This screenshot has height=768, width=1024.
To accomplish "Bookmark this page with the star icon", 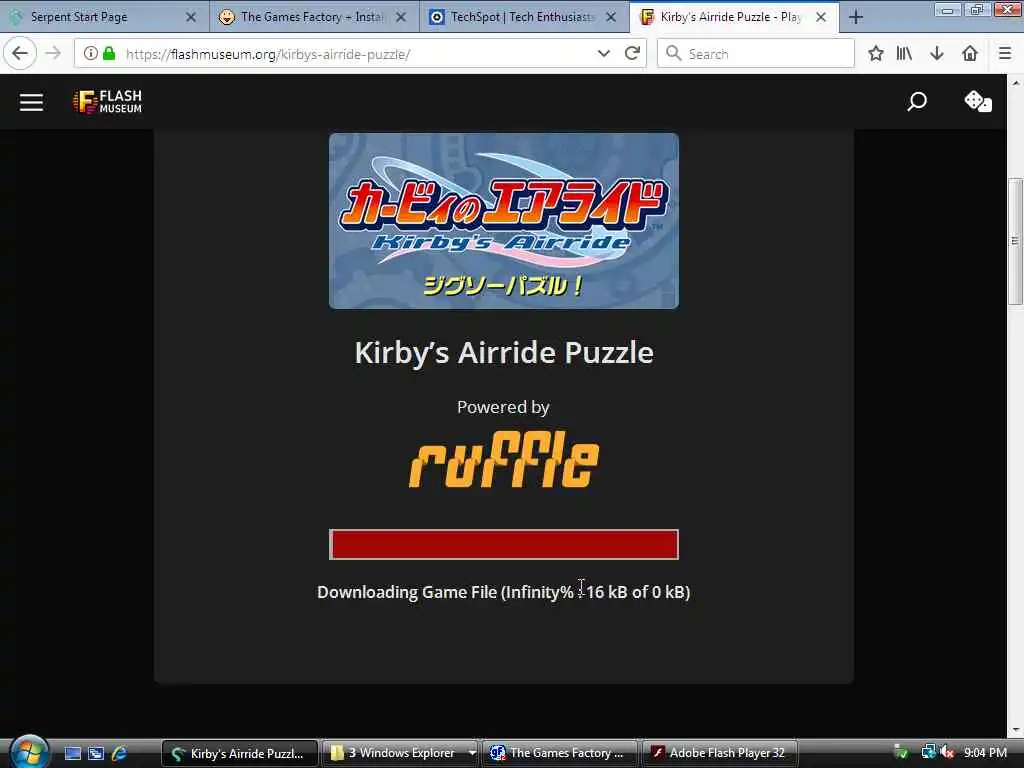I will pos(876,54).
